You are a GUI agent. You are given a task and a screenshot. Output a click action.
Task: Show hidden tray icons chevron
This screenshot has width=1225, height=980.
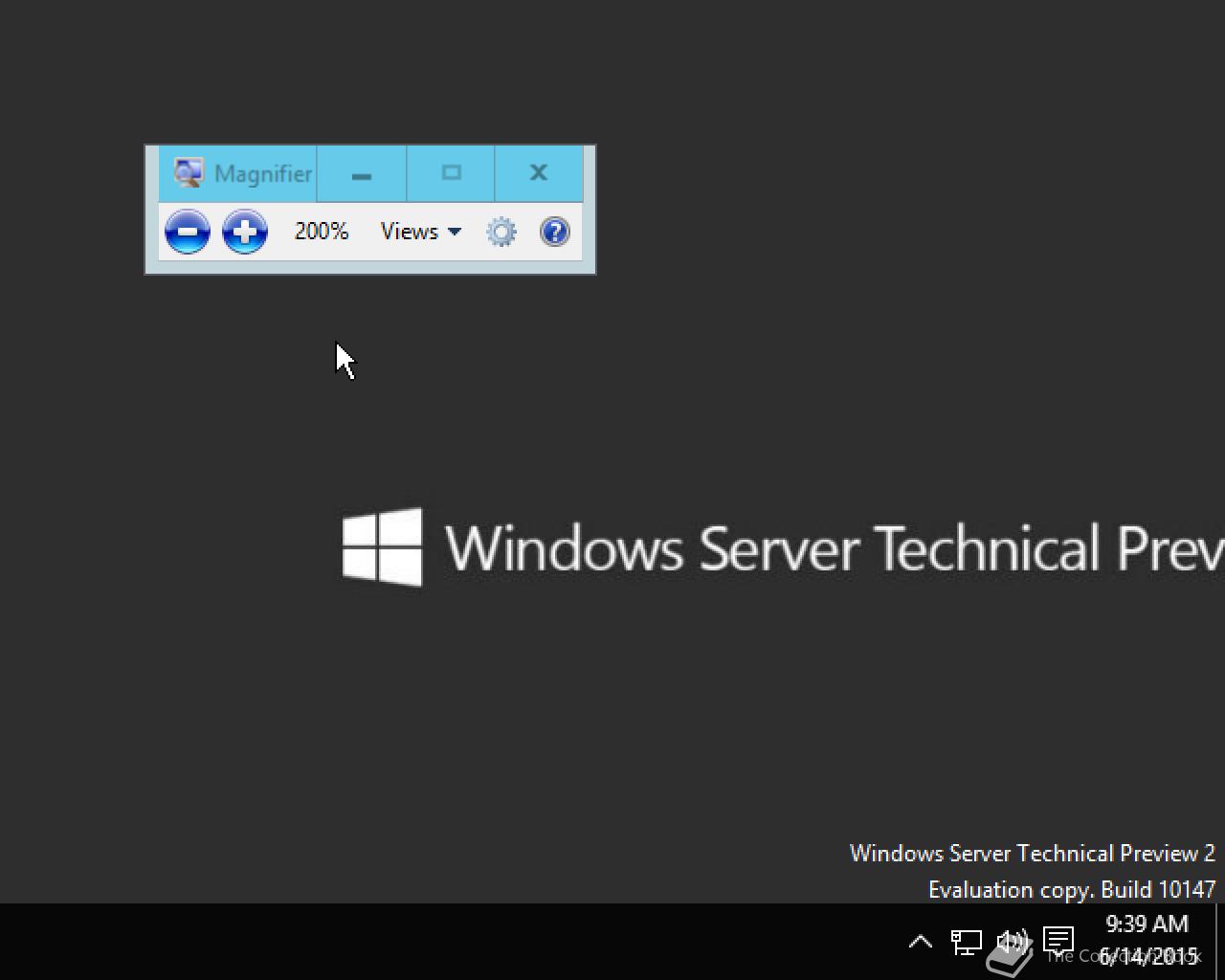pyautogui.click(x=920, y=942)
